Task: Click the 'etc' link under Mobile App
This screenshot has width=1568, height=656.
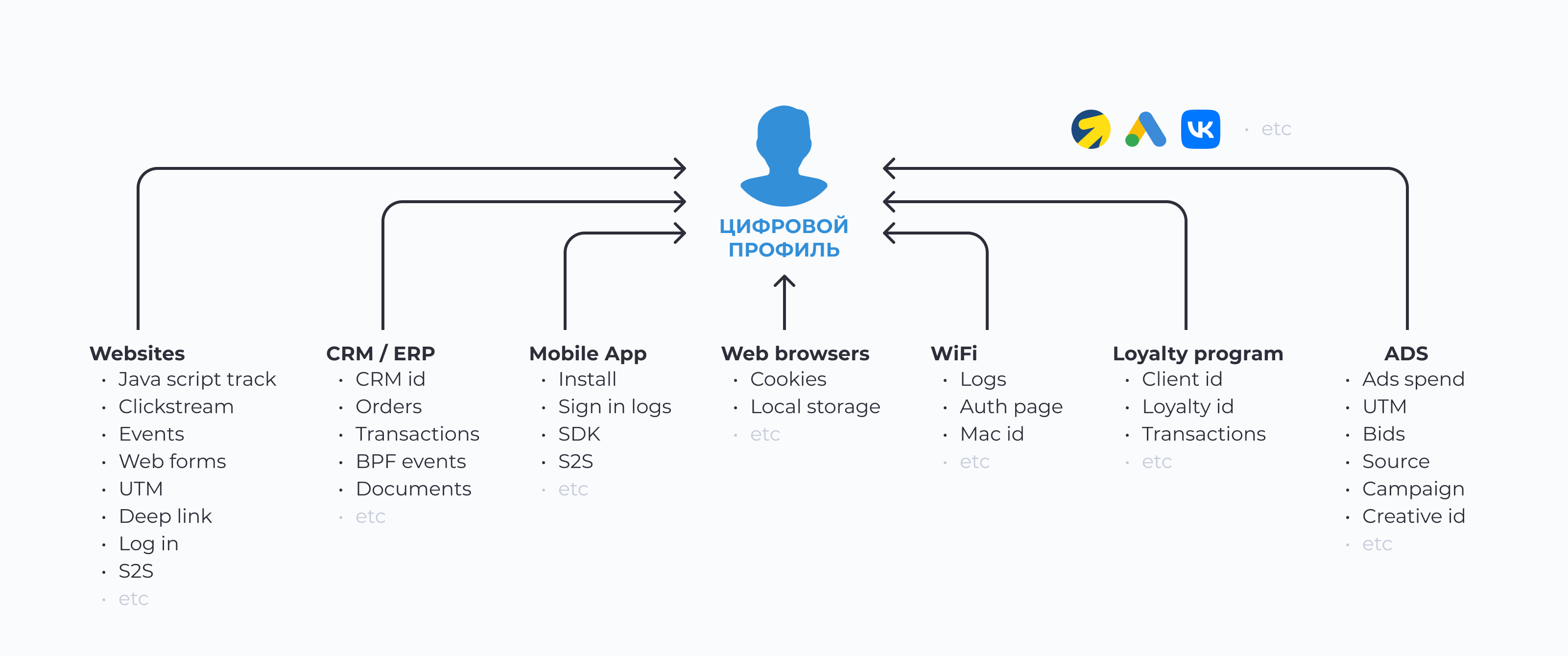Action: [572, 488]
